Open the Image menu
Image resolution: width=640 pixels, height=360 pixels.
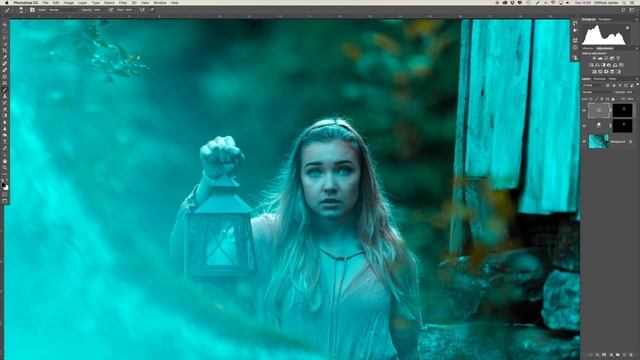[69, 2]
